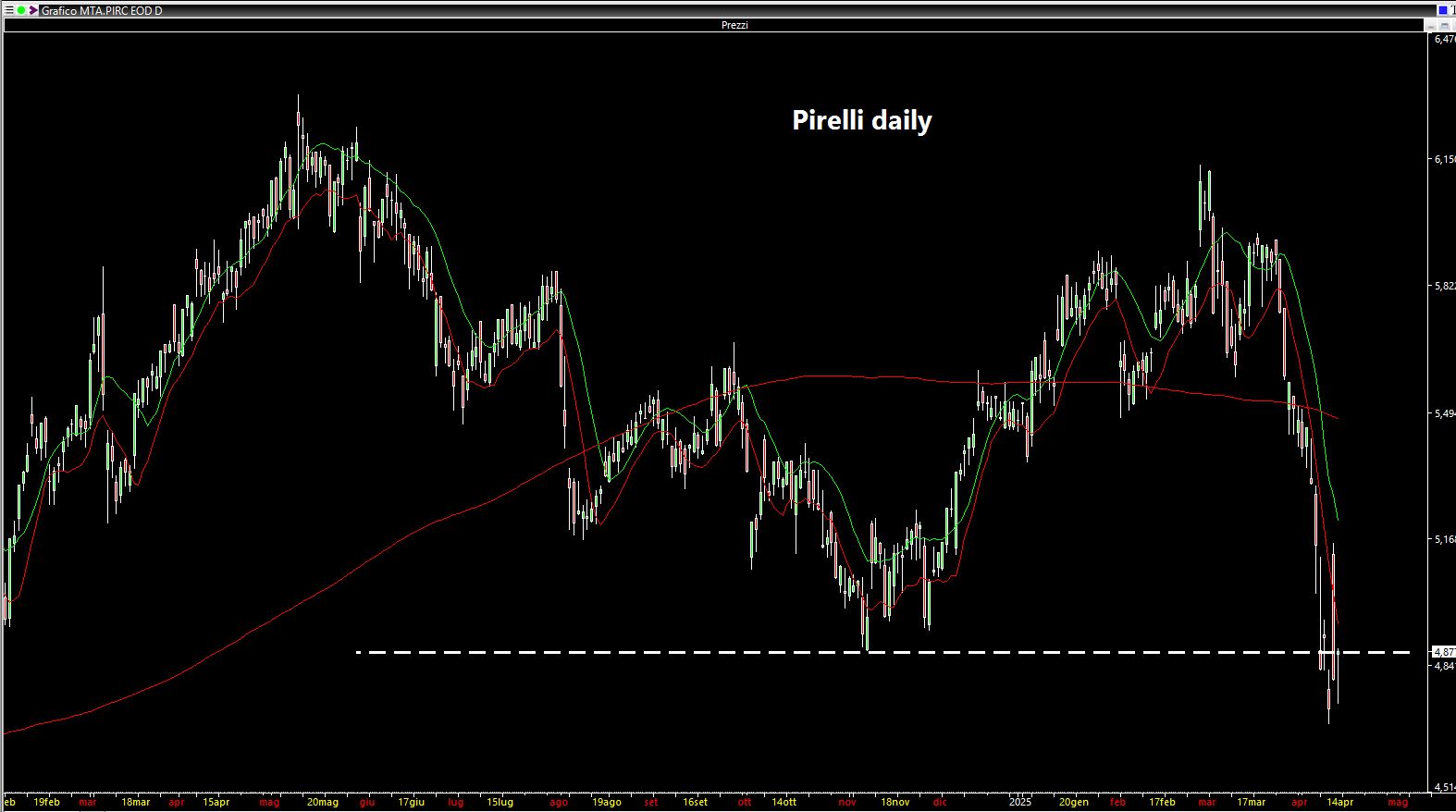Click the dic month label
The image size is (1456, 812).
point(940,802)
